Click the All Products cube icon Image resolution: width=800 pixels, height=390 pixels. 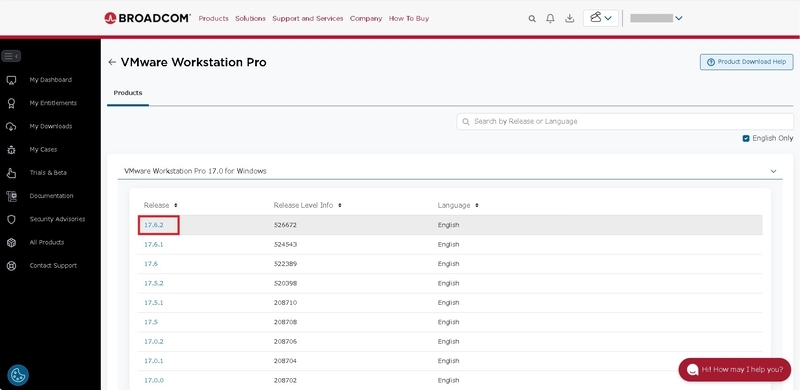pos(11,242)
